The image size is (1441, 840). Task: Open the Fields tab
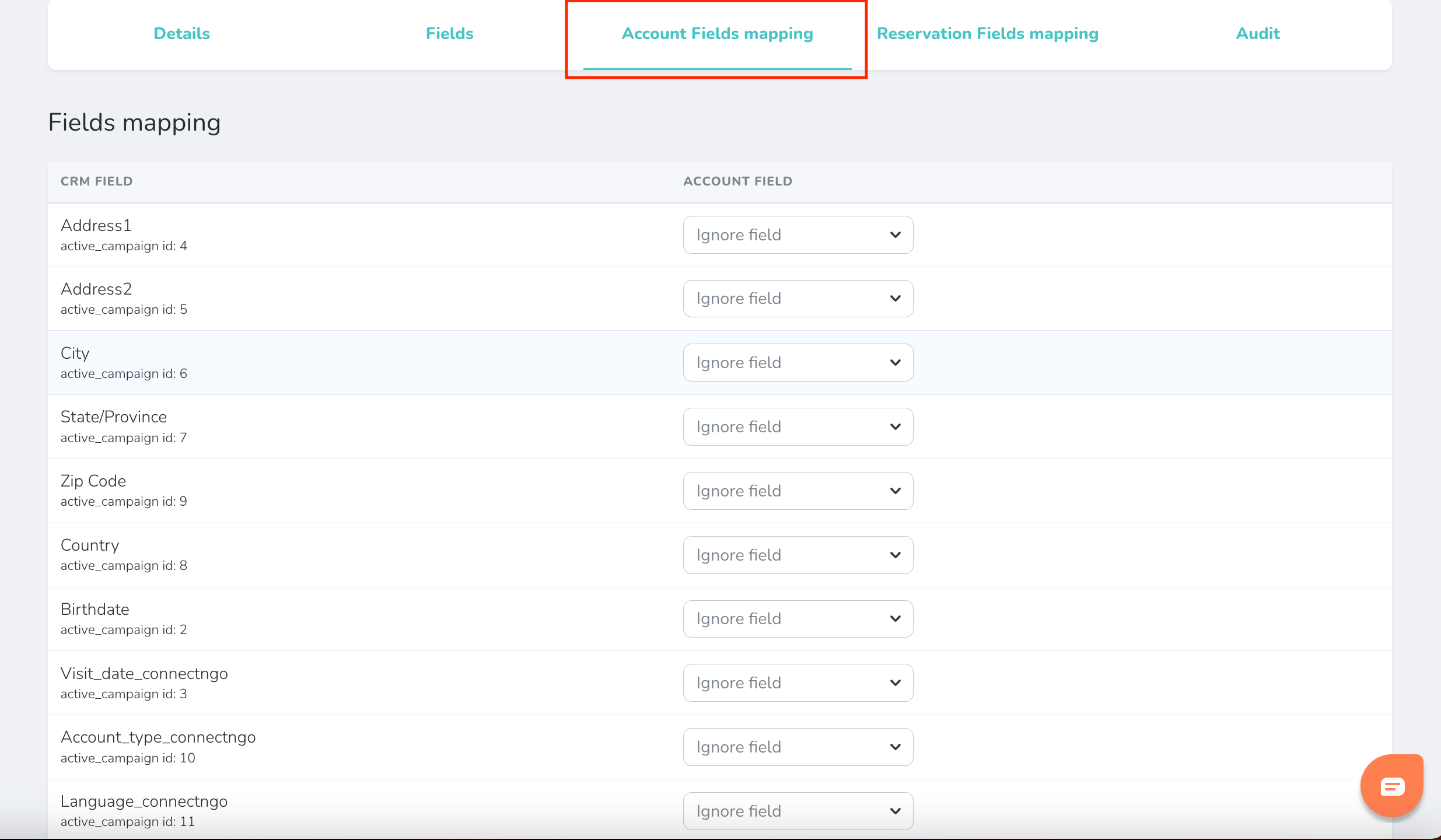pos(449,34)
